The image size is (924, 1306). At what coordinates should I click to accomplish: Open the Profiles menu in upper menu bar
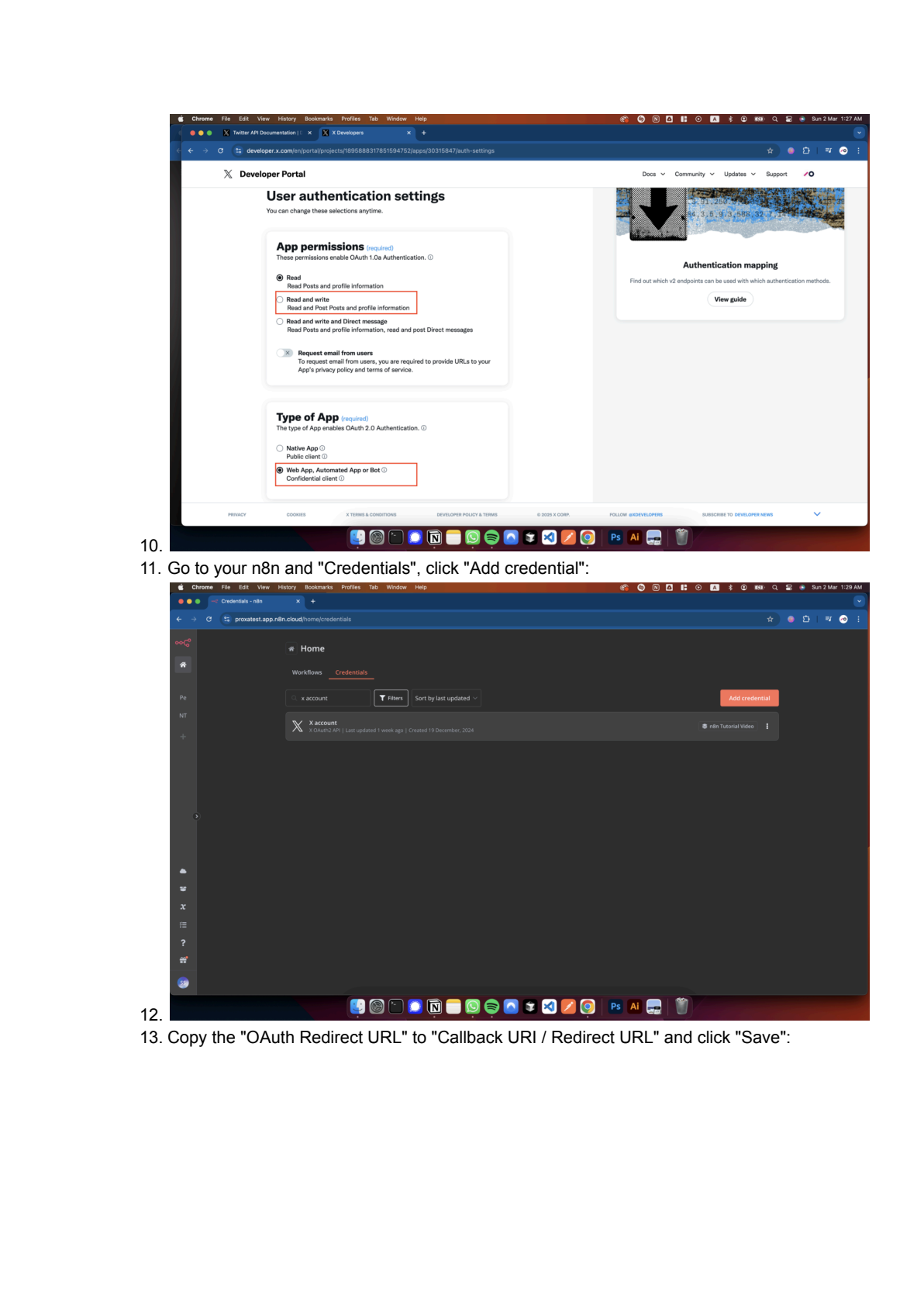coord(350,119)
